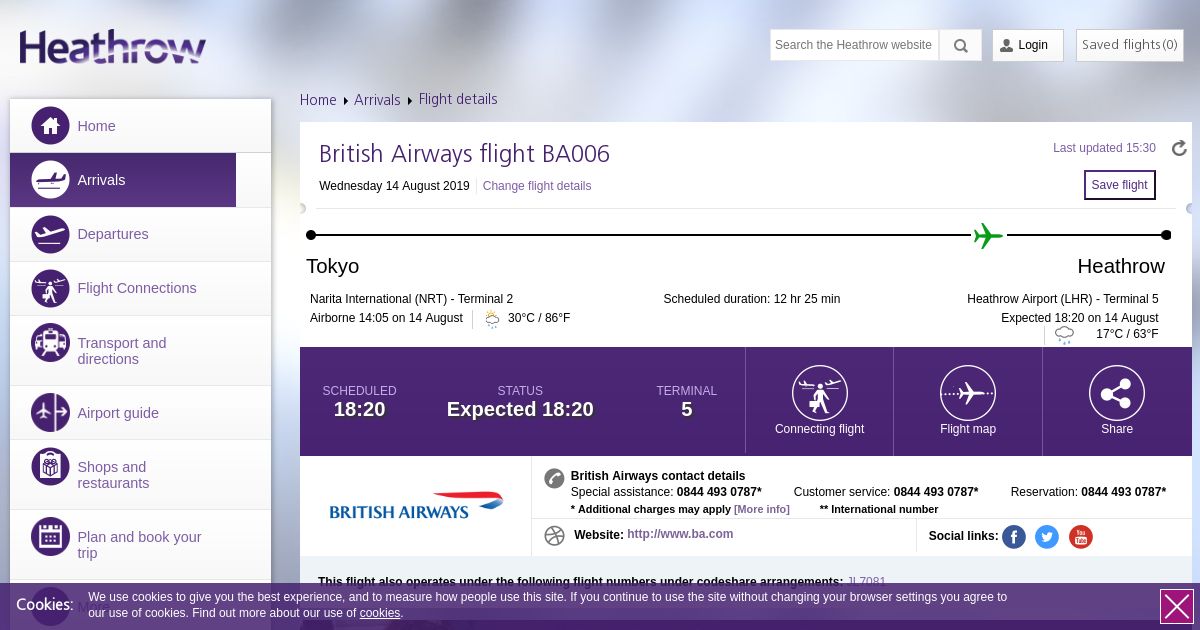This screenshot has height=630, width=1200.
Task: Open British Airways YouTube channel
Action: (x=1081, y=537)
